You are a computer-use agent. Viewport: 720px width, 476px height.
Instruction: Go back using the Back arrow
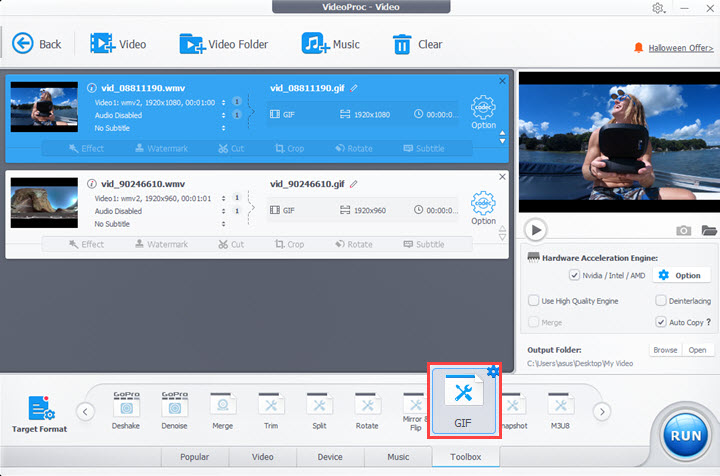[36, 44]
